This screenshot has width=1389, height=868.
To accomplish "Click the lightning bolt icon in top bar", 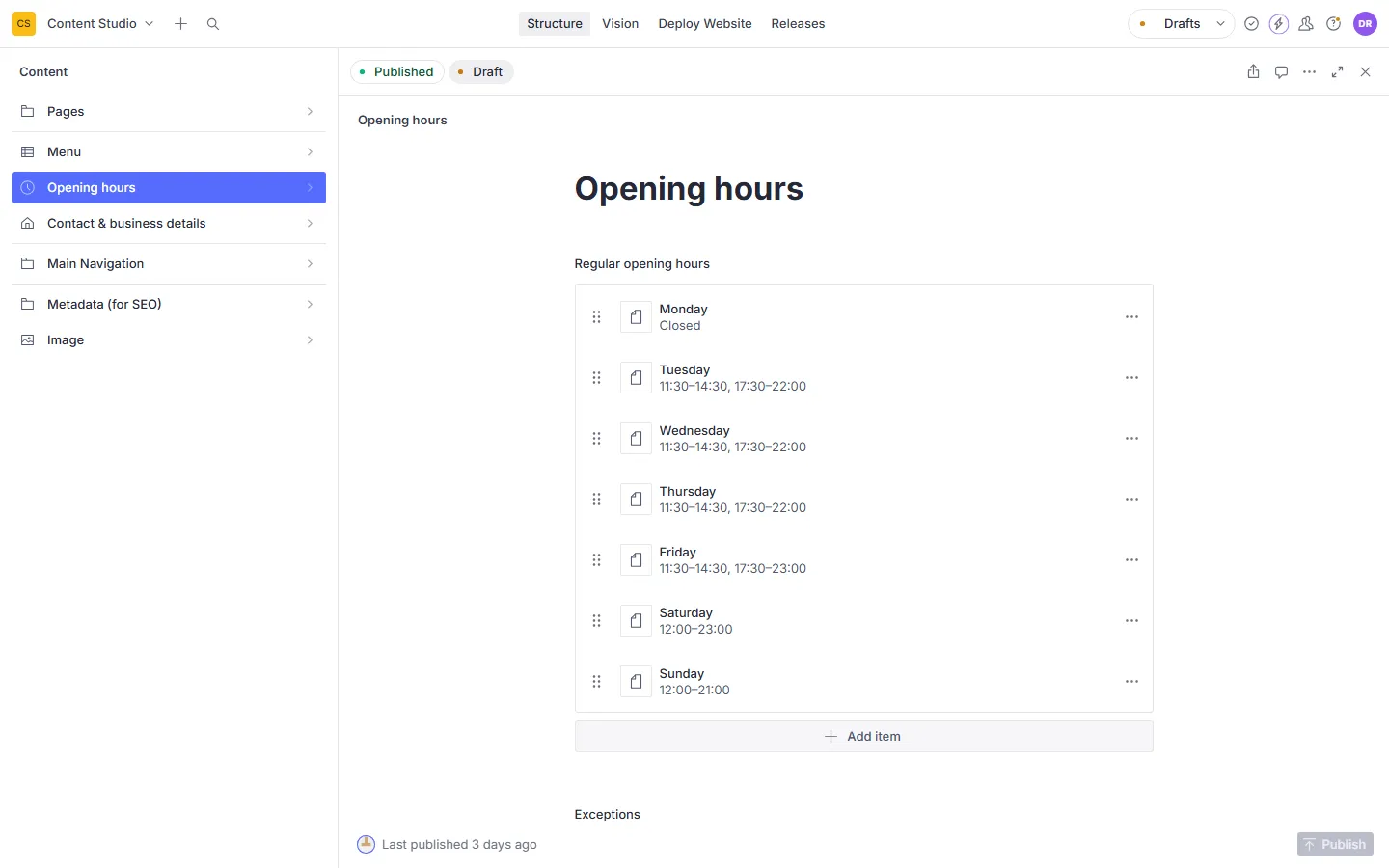I will pos(1279,24).
